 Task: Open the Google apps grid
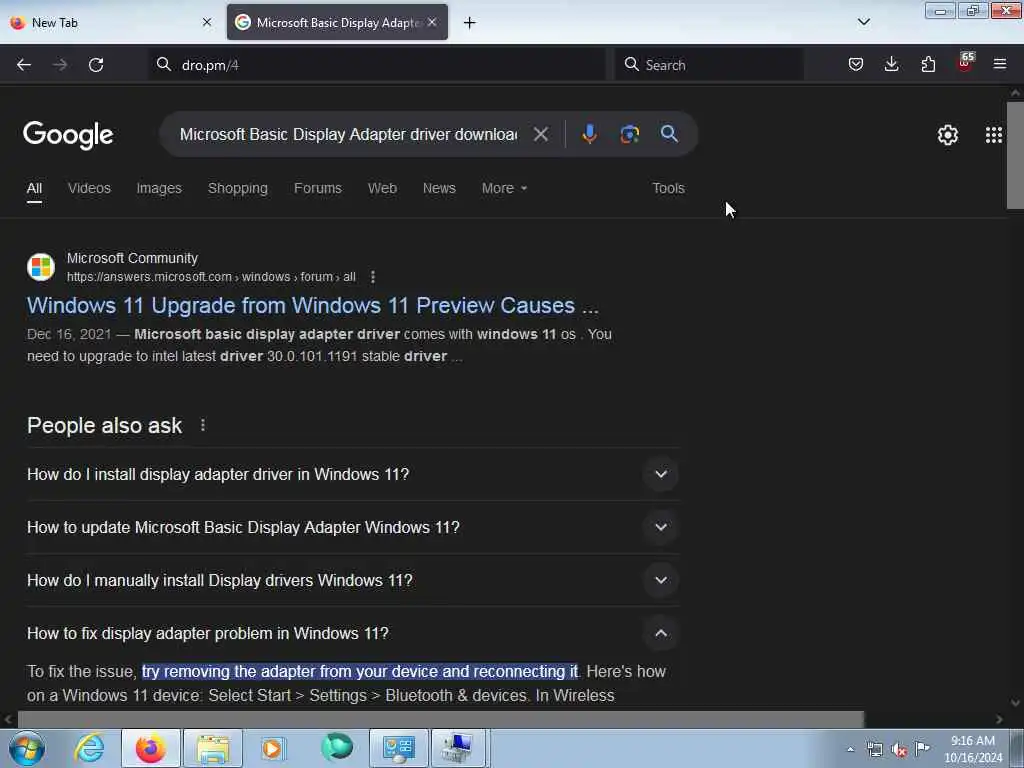[x=994, y=135]
